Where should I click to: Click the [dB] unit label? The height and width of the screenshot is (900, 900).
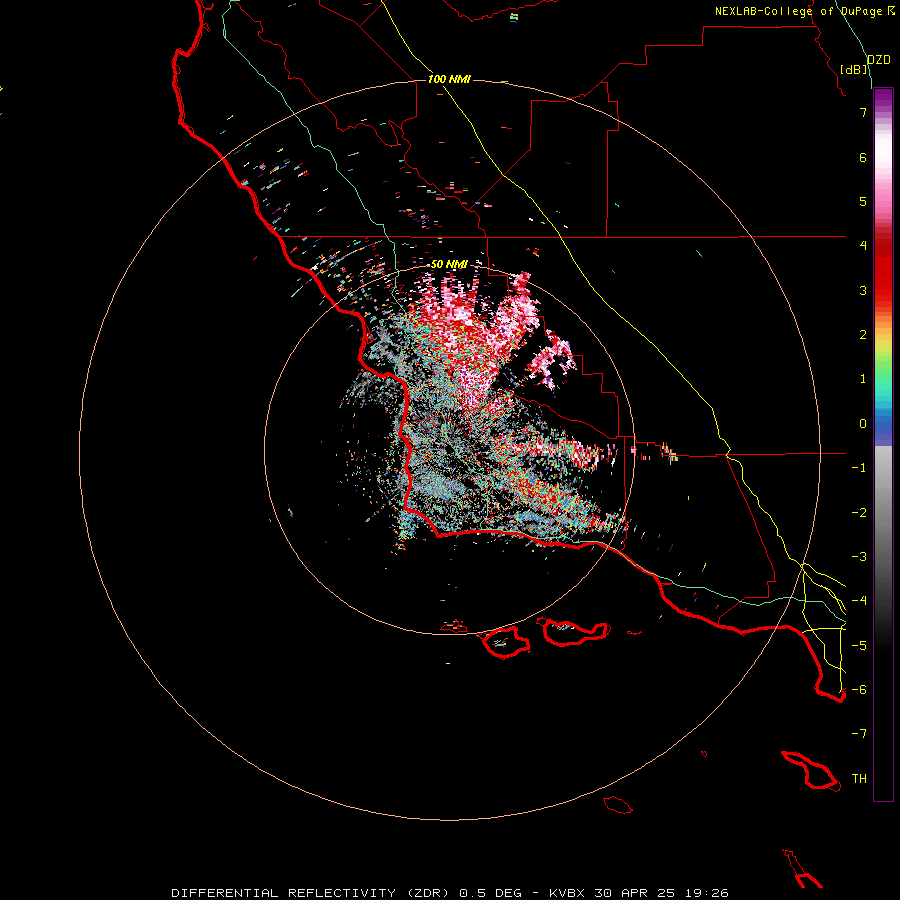click(x=854, y=69)
